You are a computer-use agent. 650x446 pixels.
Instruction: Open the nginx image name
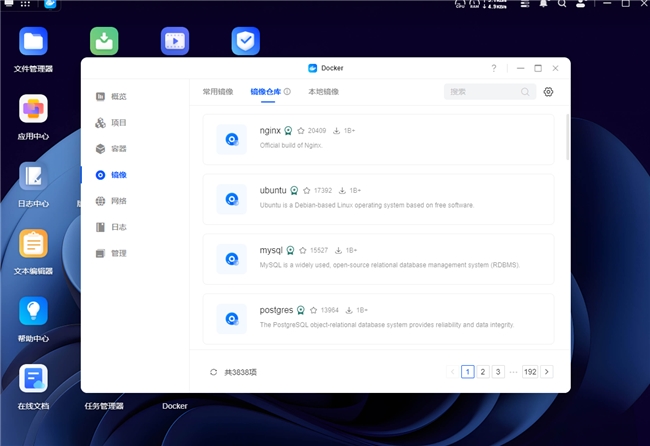[x=270, y=131]
